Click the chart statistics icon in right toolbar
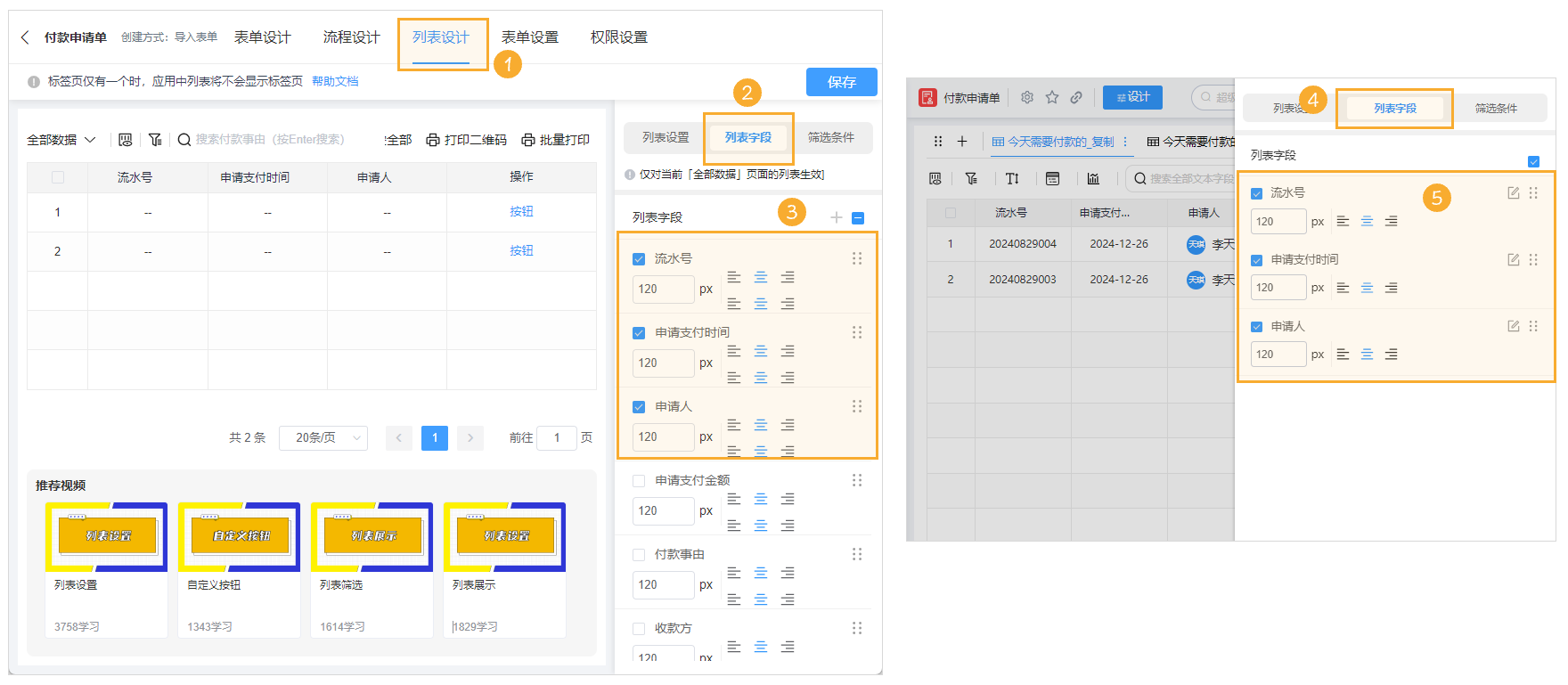 [1093, 178]
